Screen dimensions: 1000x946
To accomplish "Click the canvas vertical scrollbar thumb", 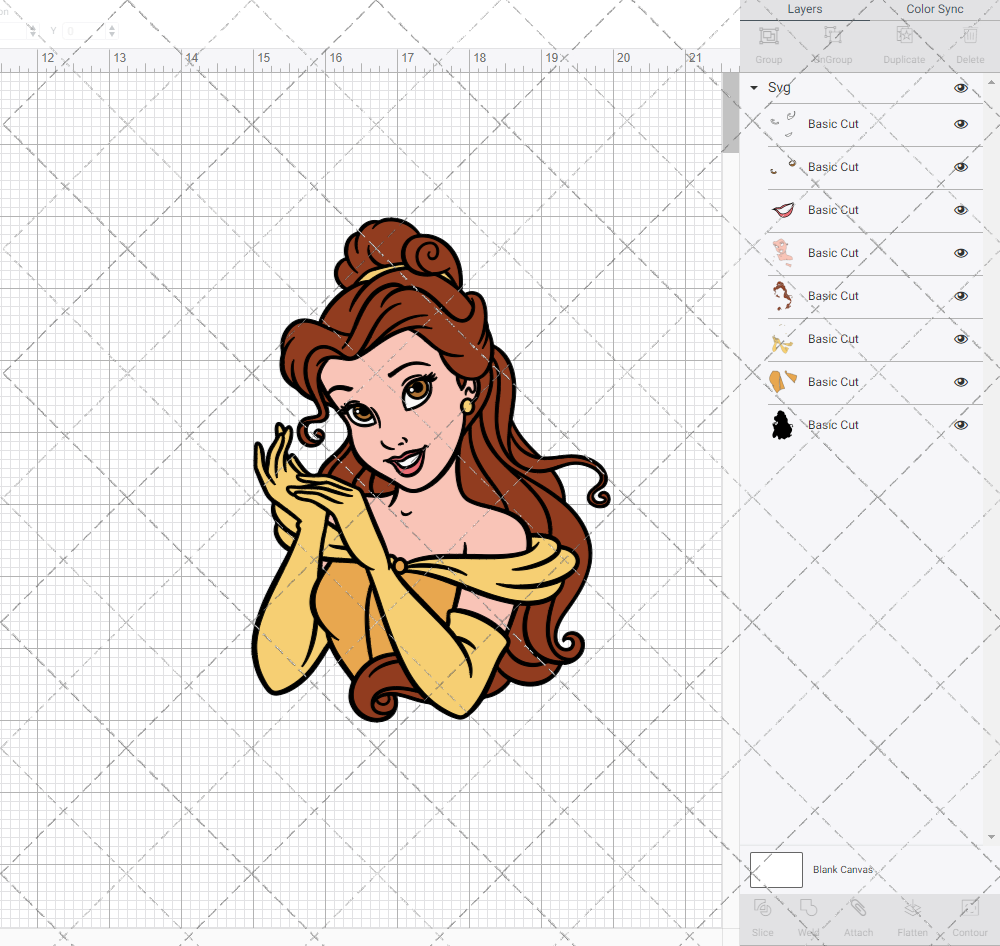I will pos(730,112).
